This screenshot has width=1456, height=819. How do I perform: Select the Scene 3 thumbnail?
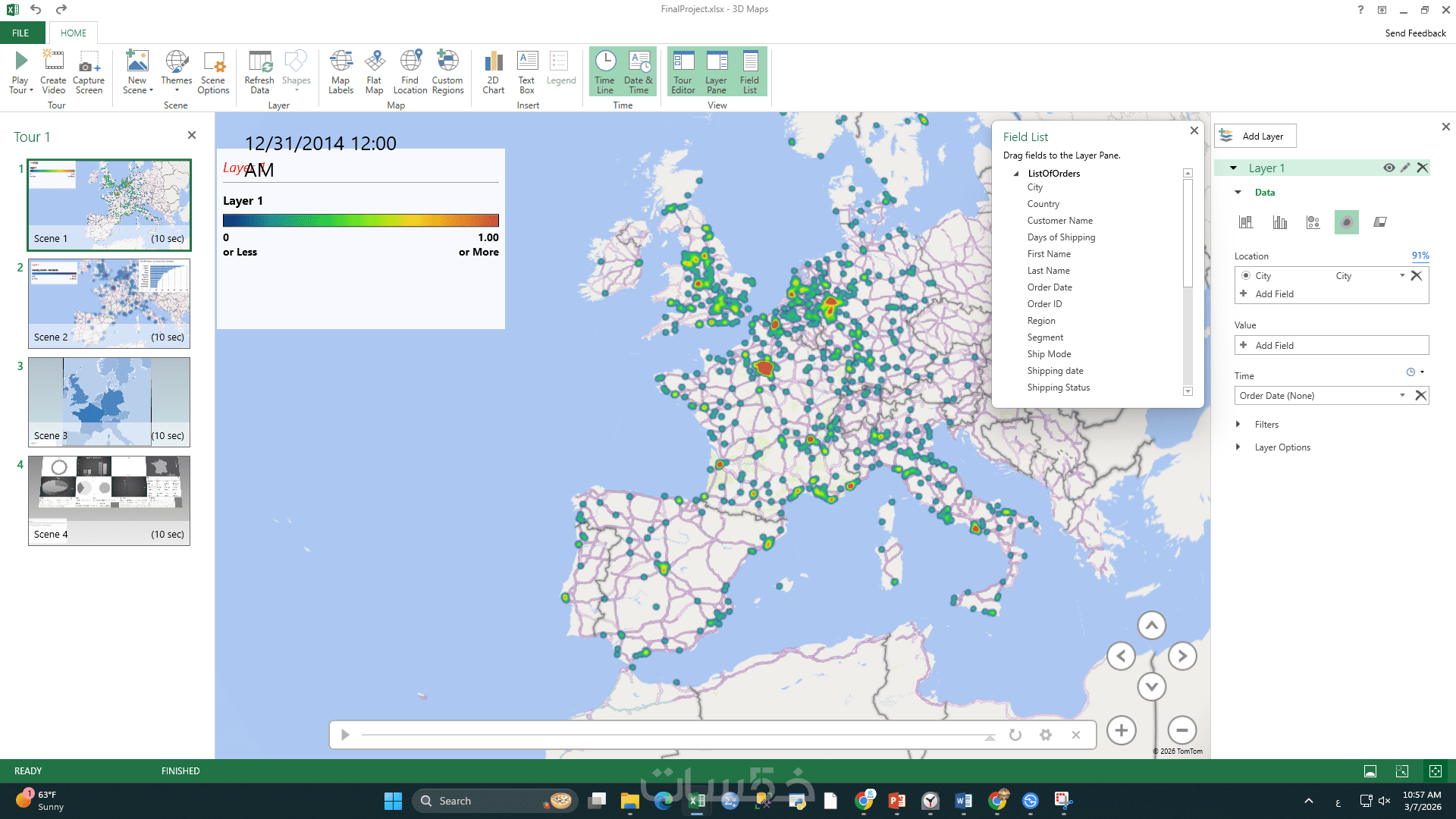tap(109, 402)
